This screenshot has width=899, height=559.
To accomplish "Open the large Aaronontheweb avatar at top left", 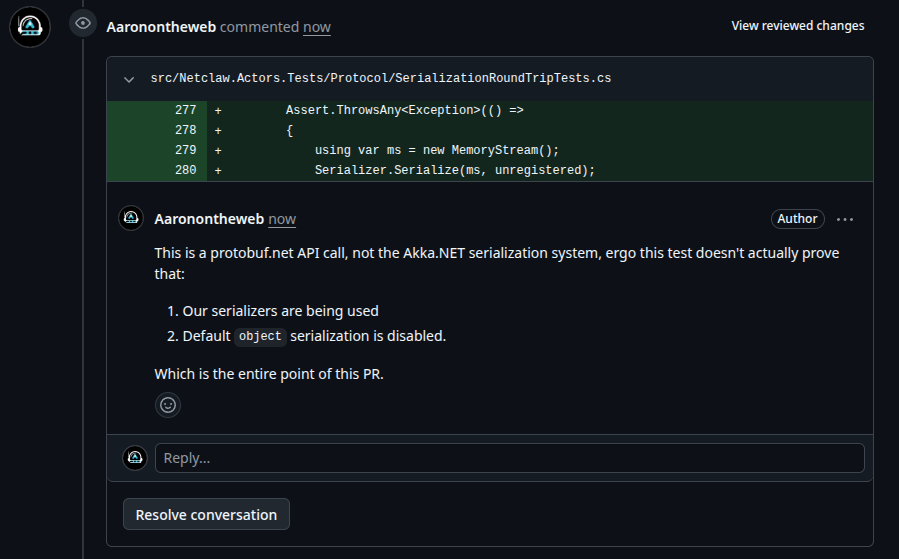I will click(x=30, y=27).
